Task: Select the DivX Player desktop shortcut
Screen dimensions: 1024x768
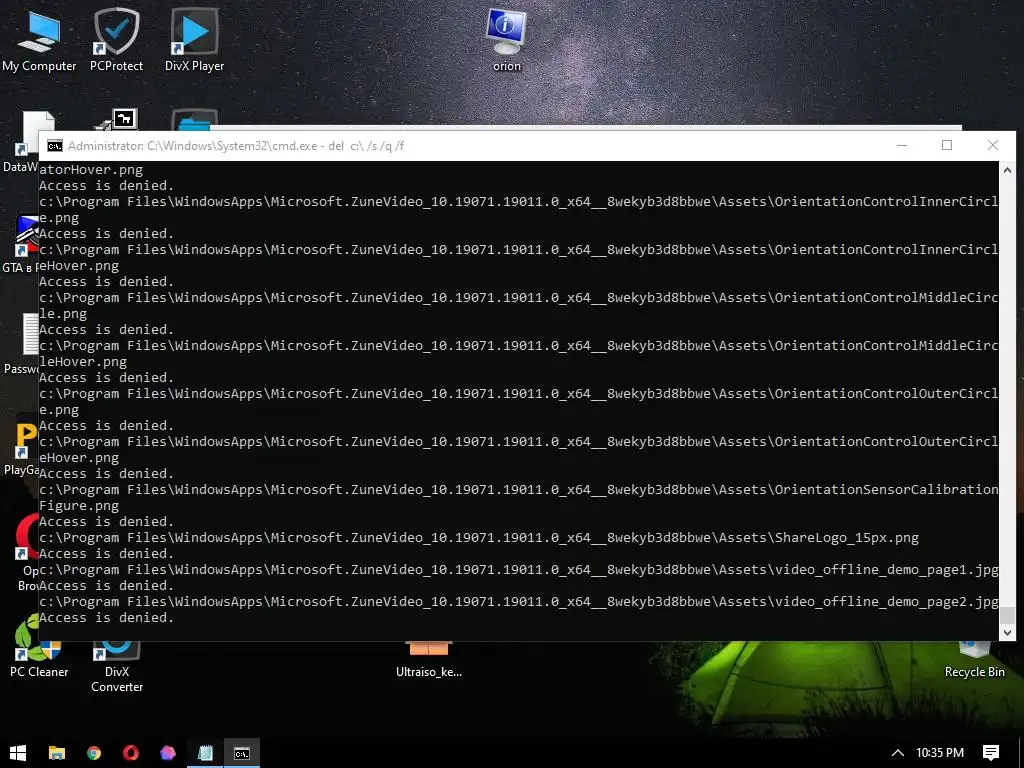Action: [194, 40]
